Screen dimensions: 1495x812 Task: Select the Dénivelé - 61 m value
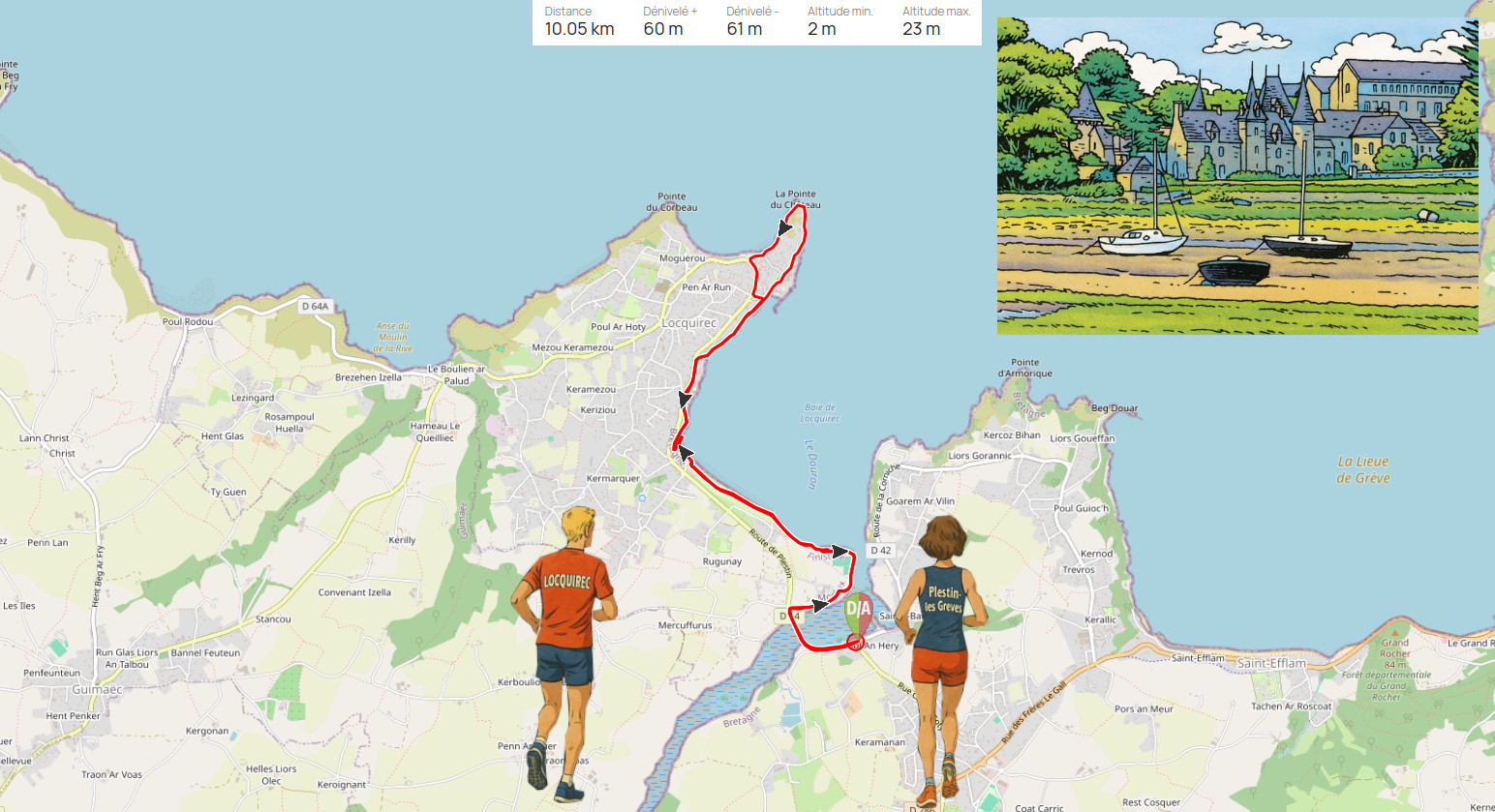[752, 21]
